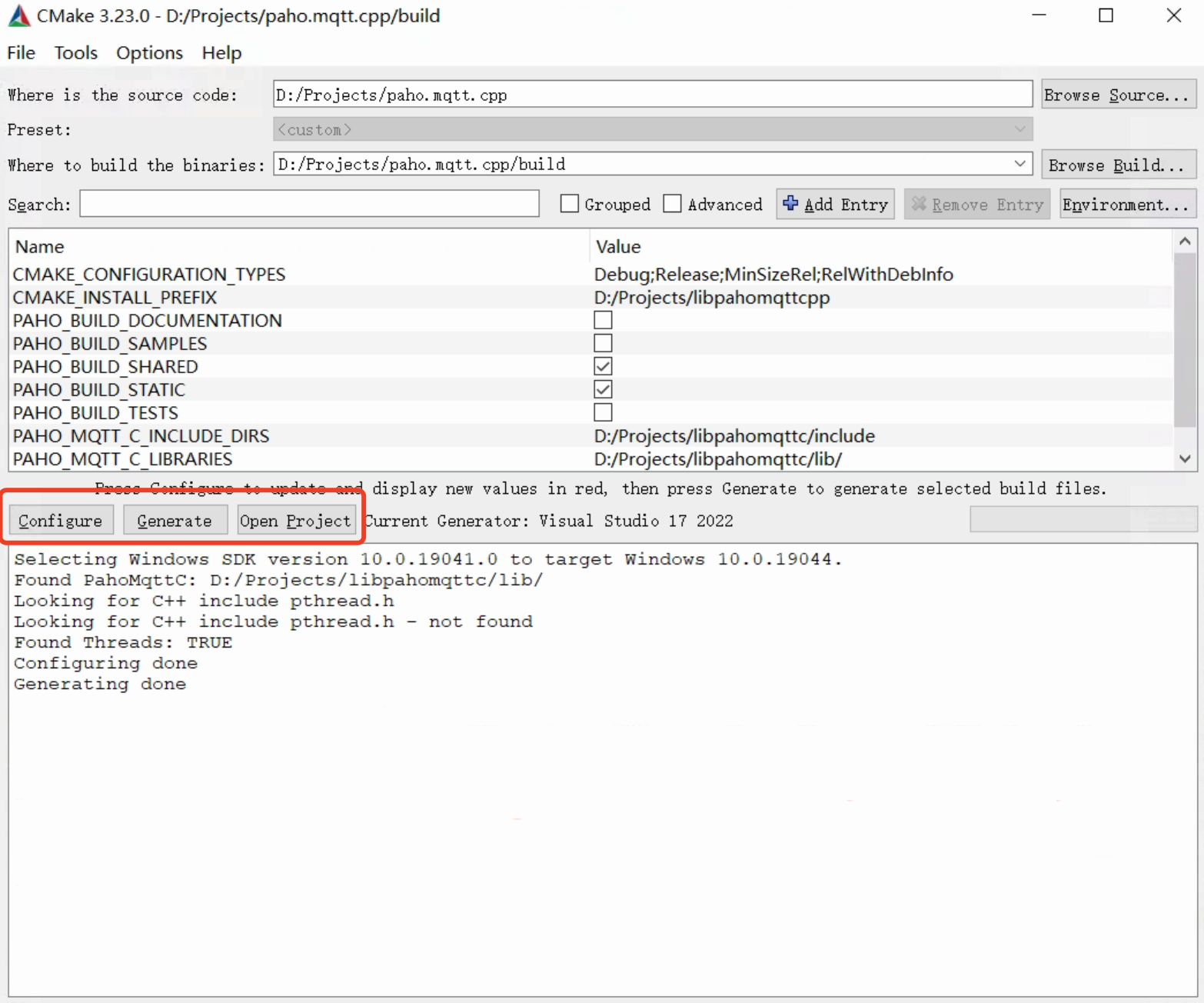Viewport: 1204px width, 1003px height.
Task: Click value D:/Projects/libpahomqttc/lib/
Action: pos(718,458)
